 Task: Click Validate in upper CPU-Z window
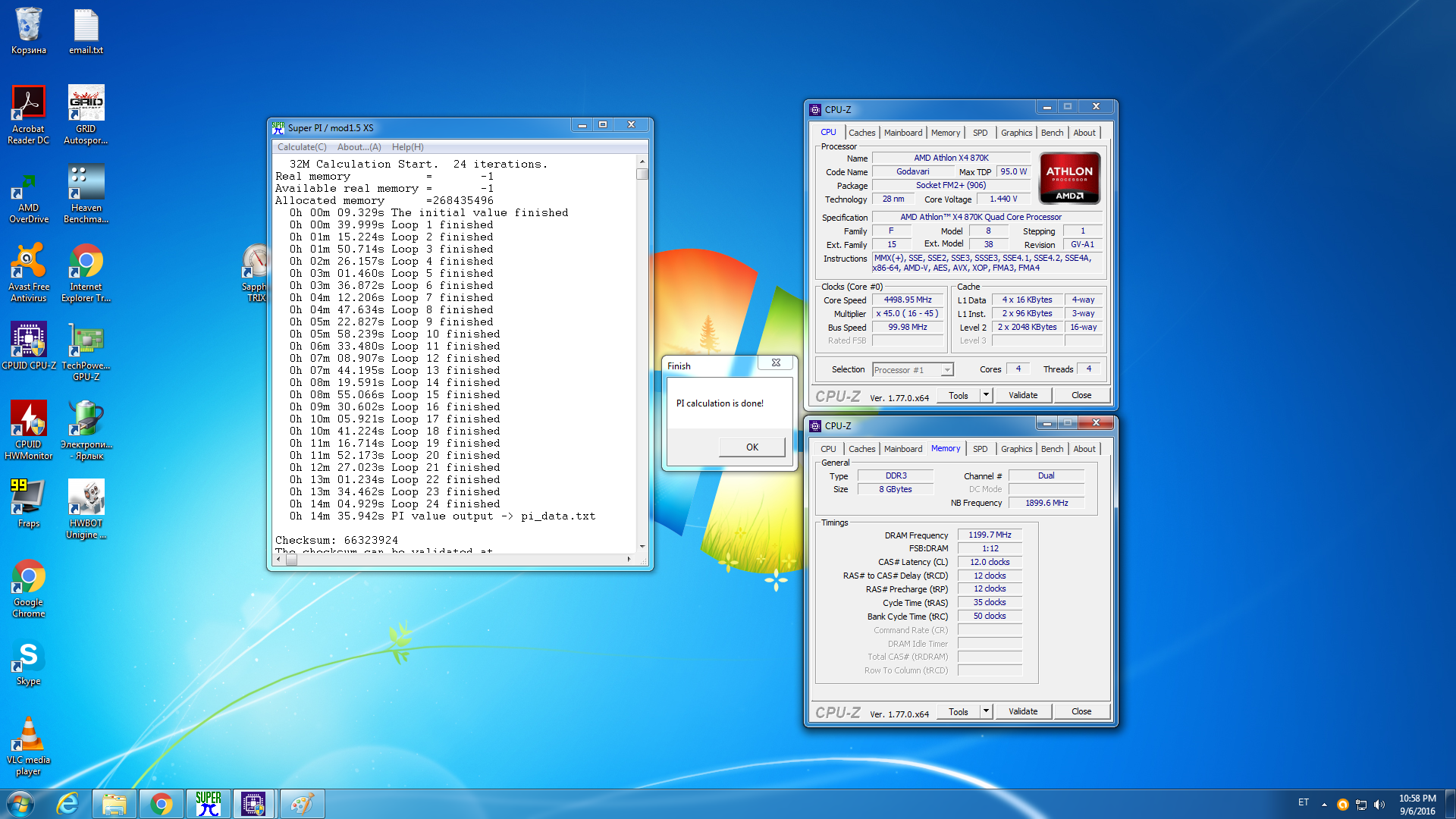[1023, 395]
